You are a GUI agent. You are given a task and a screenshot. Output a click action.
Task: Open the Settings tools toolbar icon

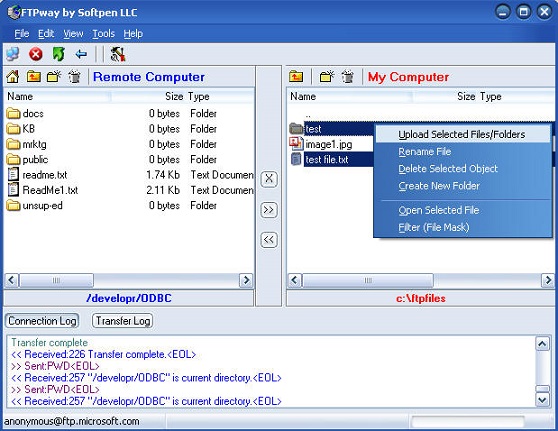pyautogui.click(x=118, y=54)
